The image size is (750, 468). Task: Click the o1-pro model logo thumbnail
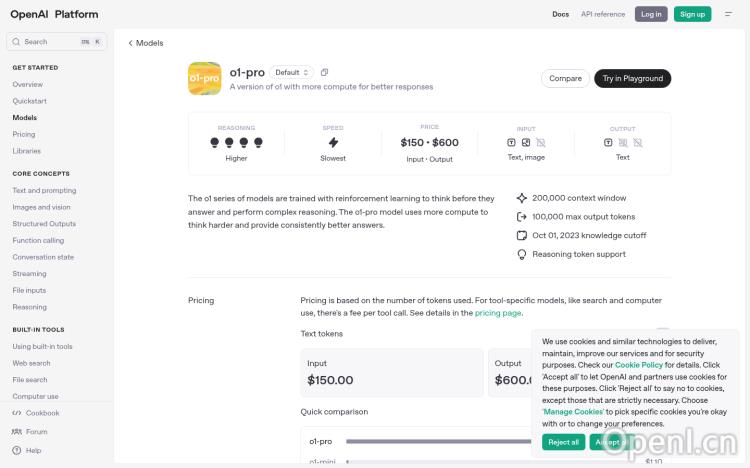point(205,78)
